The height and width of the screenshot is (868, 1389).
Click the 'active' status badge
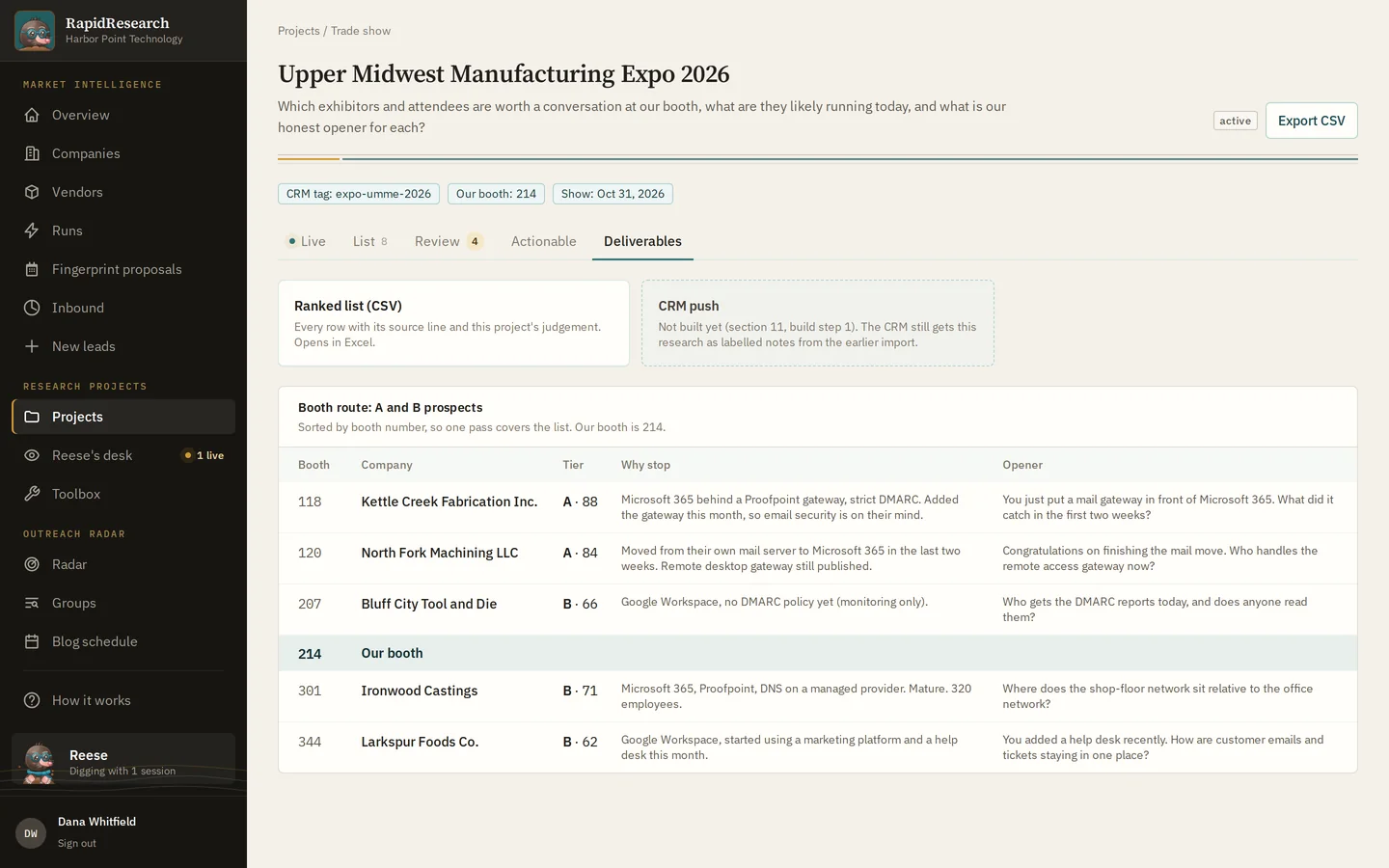[1235, 121]
